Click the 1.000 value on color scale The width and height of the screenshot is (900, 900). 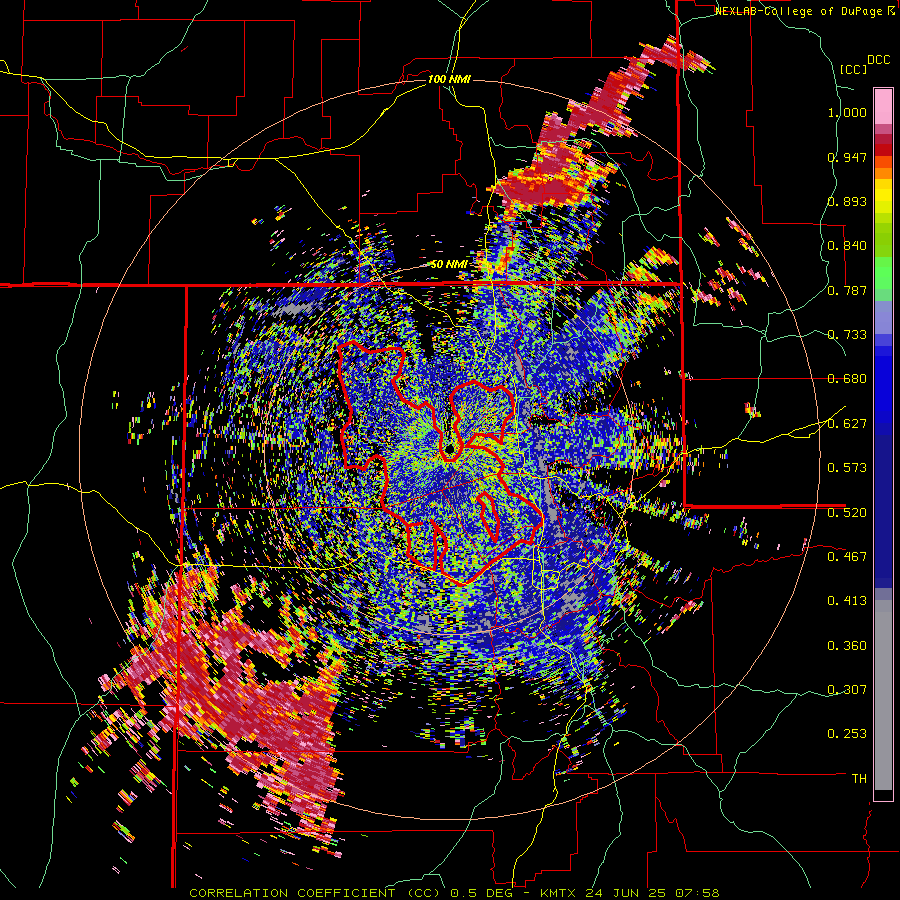point(847,112)
